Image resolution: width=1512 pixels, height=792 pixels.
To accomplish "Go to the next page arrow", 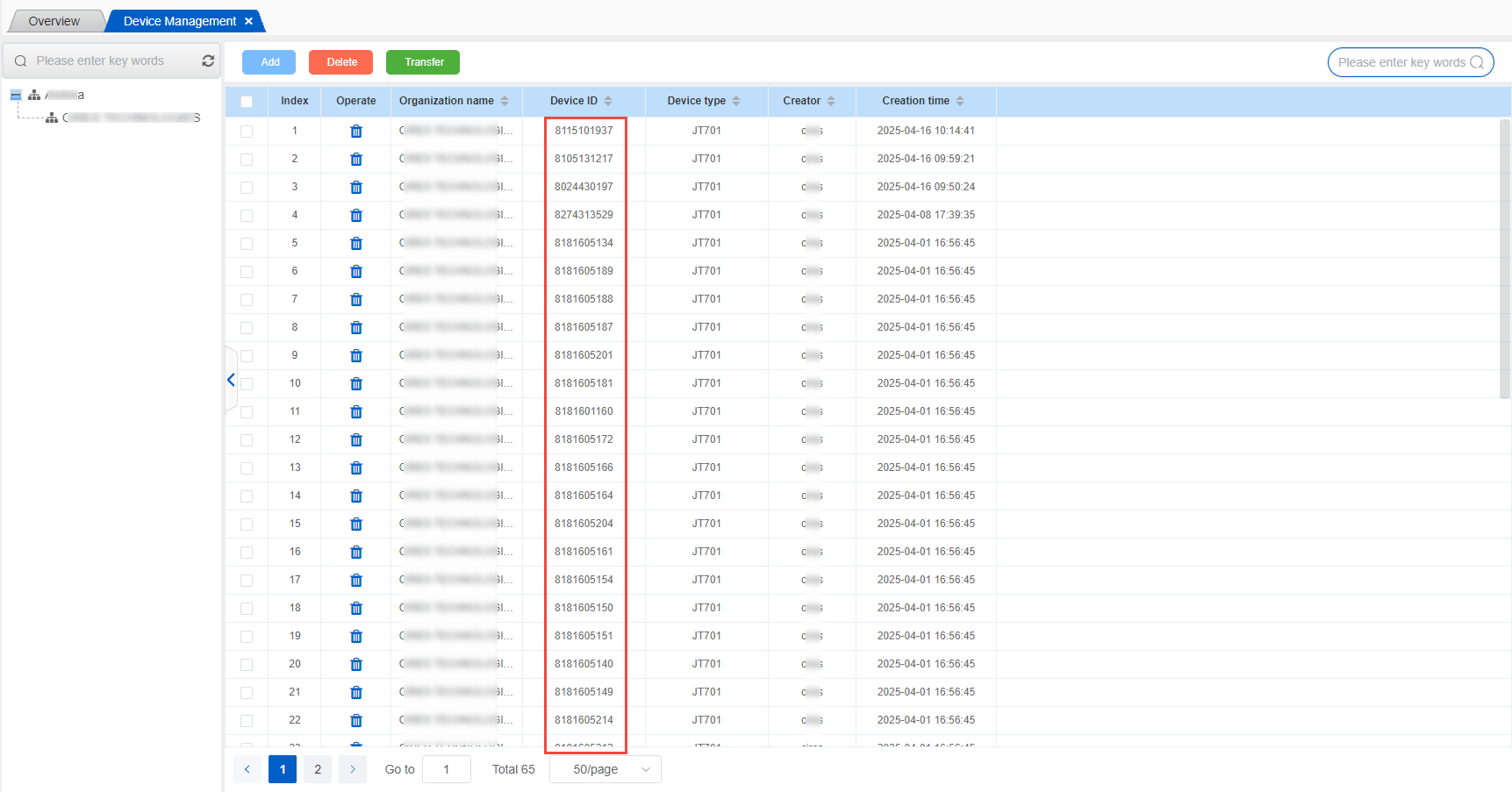I will click(353, 769).
